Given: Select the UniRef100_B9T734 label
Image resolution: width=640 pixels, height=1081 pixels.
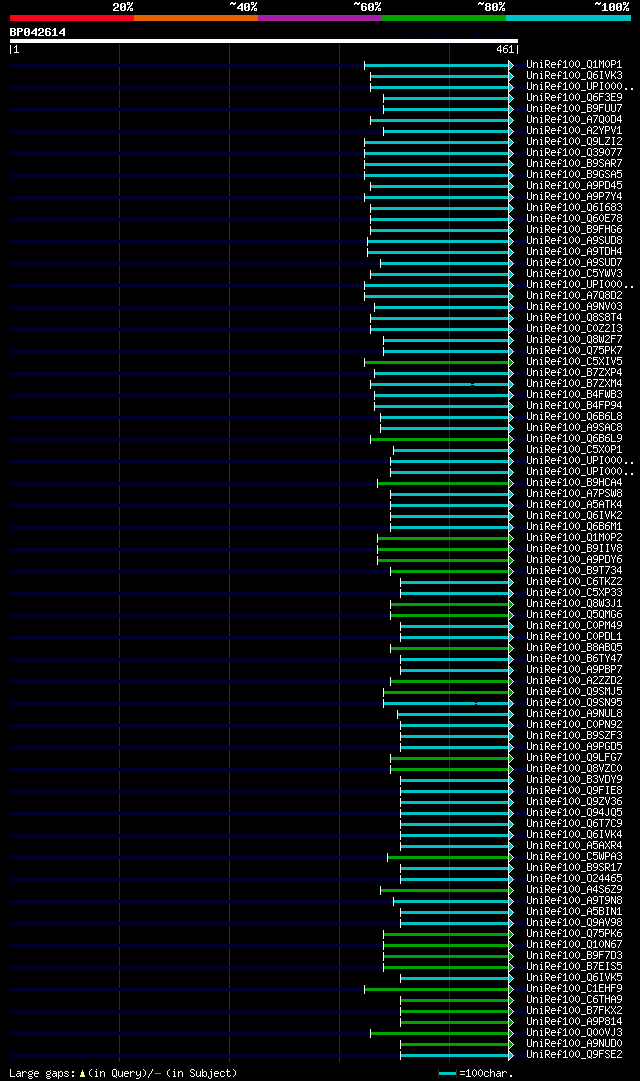Looking at the screenshot, I should pyautogui.click(x=574, y=571).
